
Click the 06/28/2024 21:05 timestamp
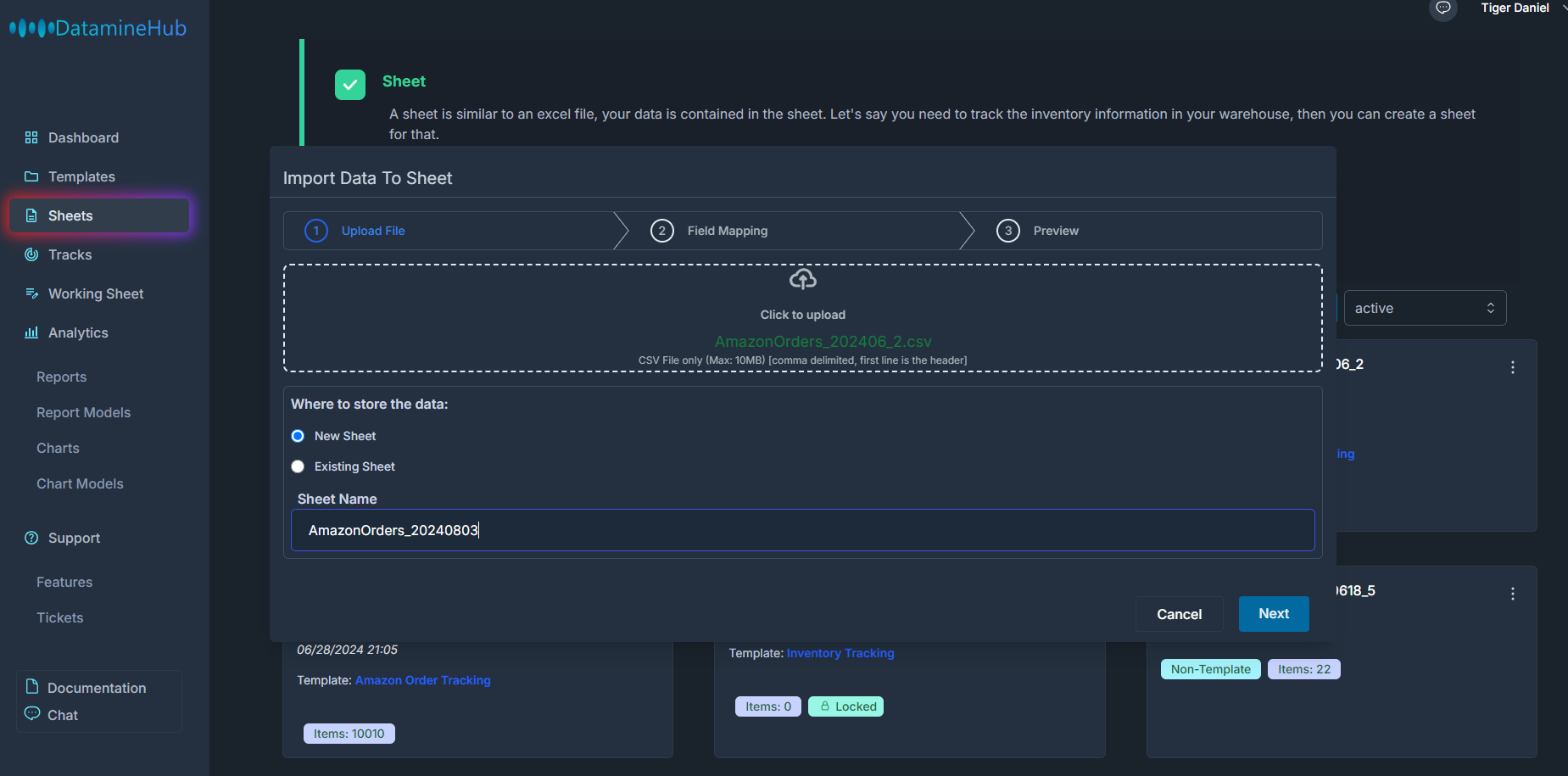point(347,650)
